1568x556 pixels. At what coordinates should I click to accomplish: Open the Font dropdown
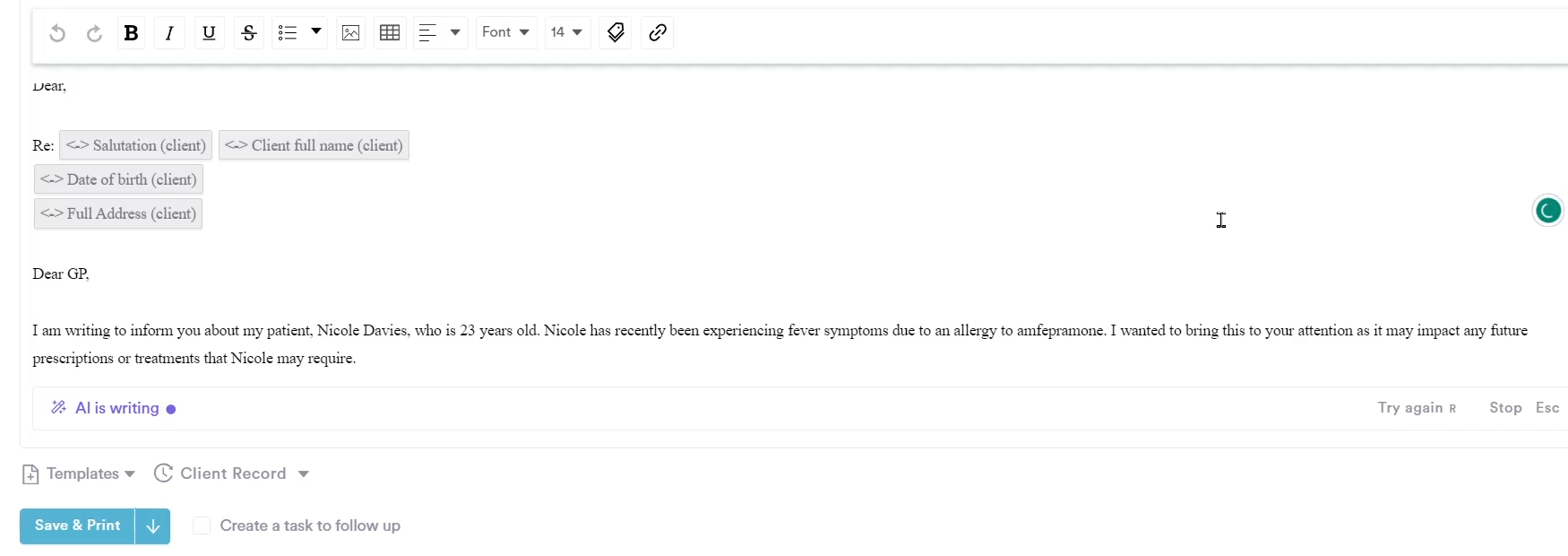pos(505,32)
